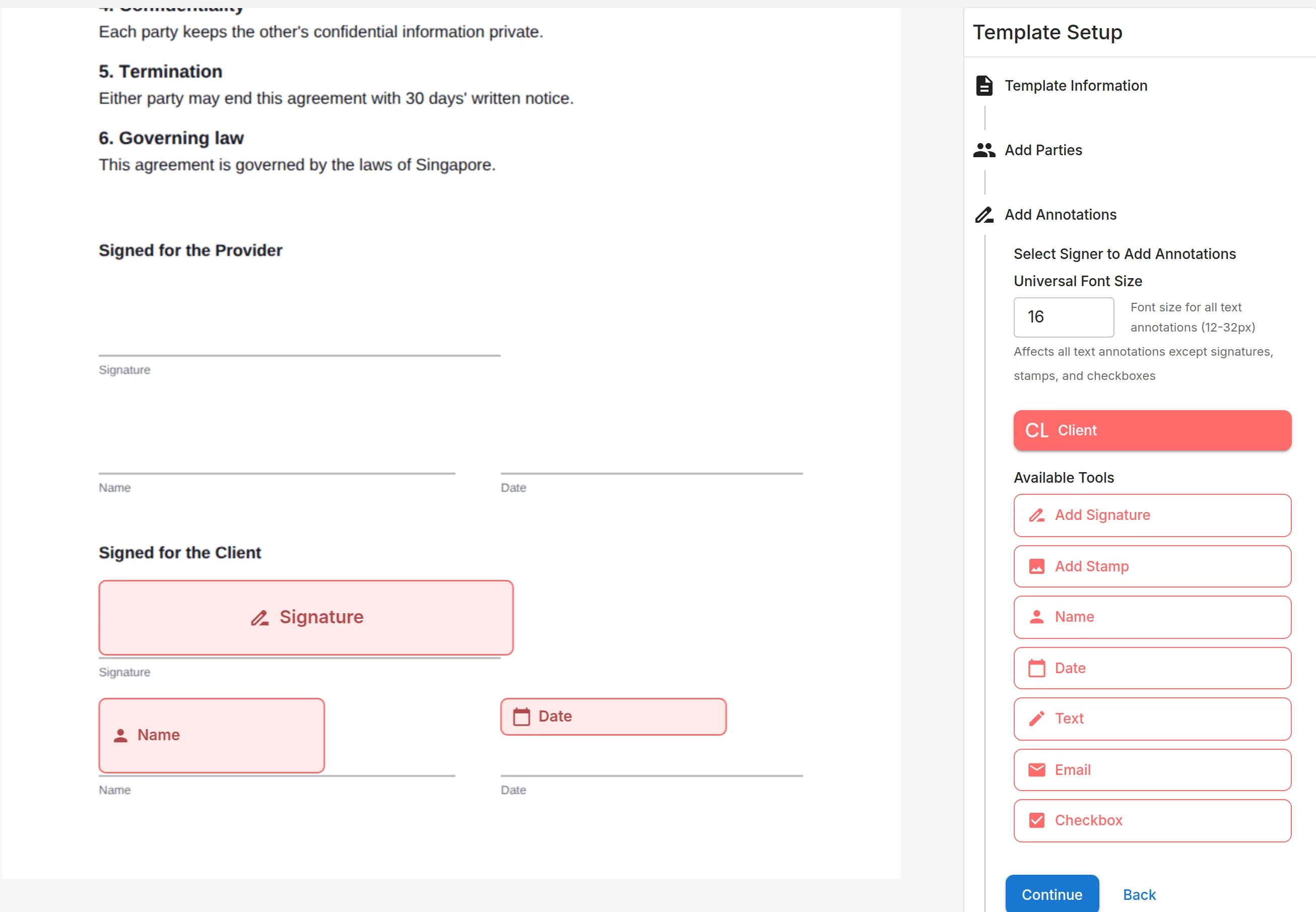This screenshot has height=912, width=1316.
Task: Click the 'Signed for the Client' heading
Action: 179,553
